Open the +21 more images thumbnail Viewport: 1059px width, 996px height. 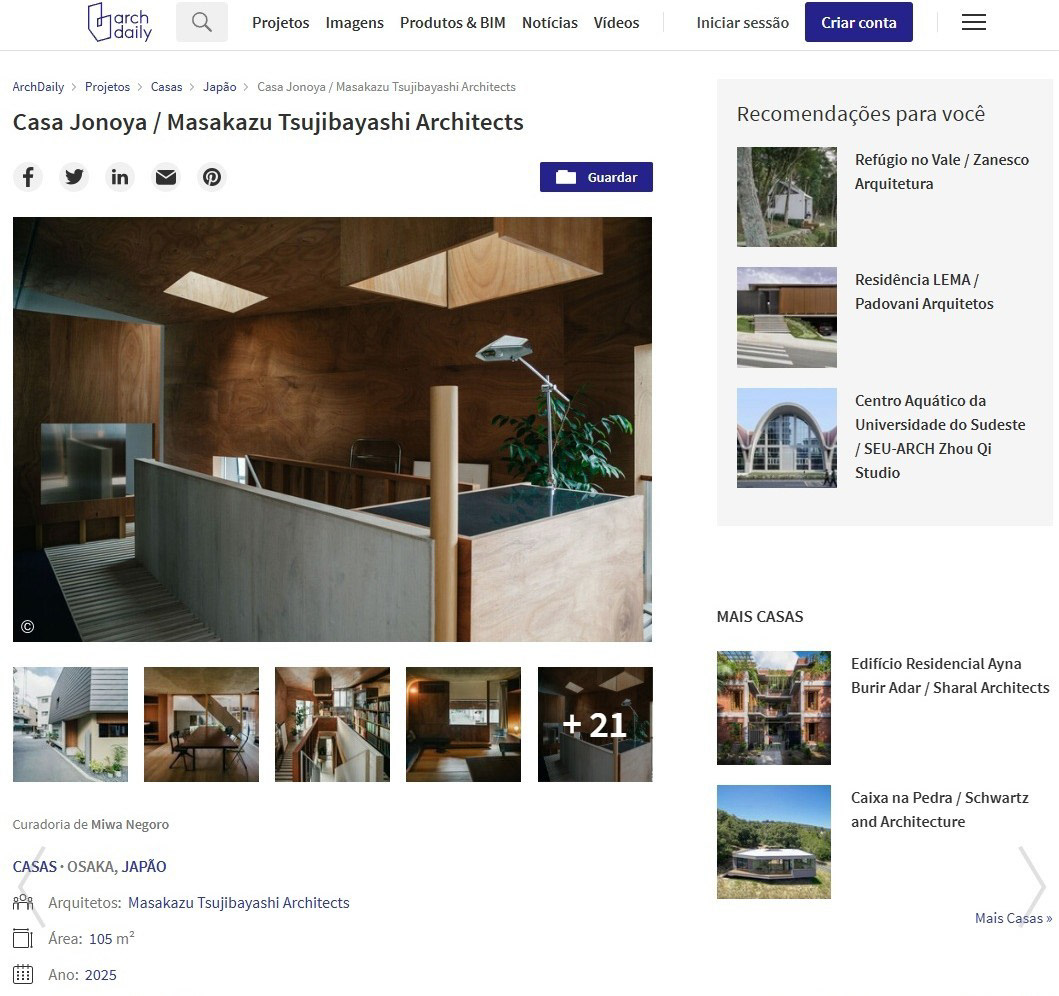[595, 725]
